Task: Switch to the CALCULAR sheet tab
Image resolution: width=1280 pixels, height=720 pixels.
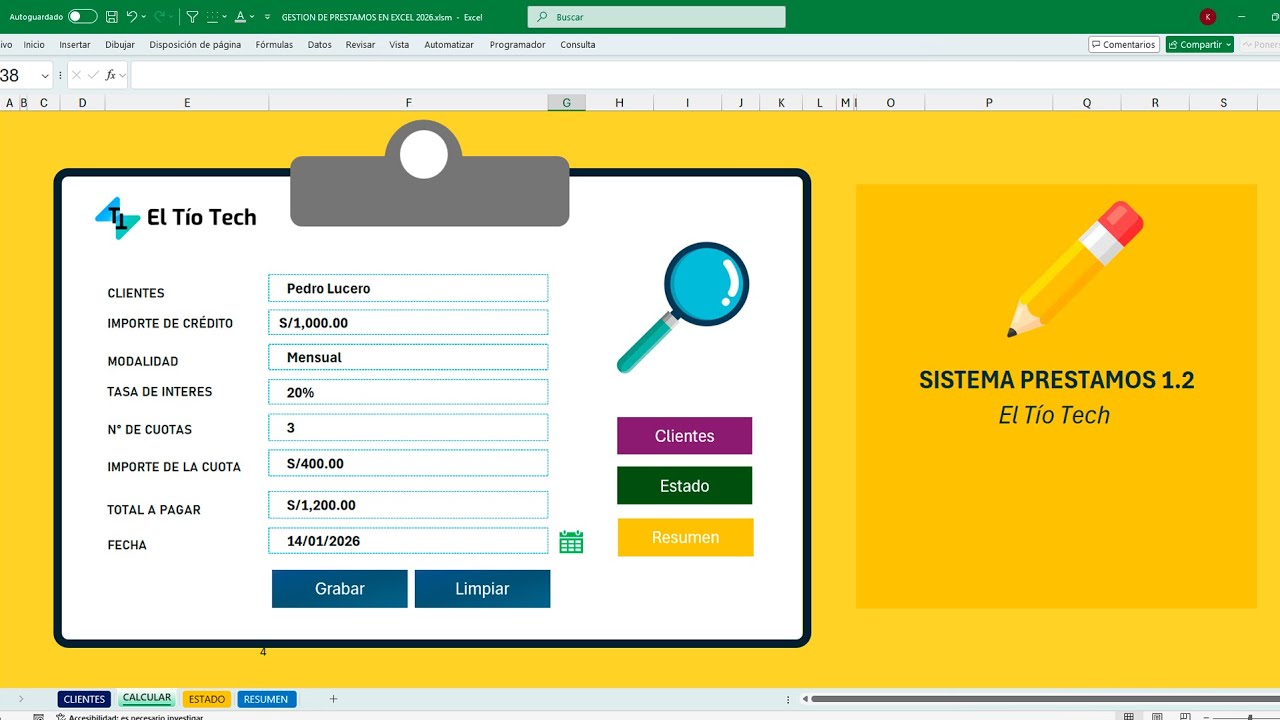Action: coord(147,698)
